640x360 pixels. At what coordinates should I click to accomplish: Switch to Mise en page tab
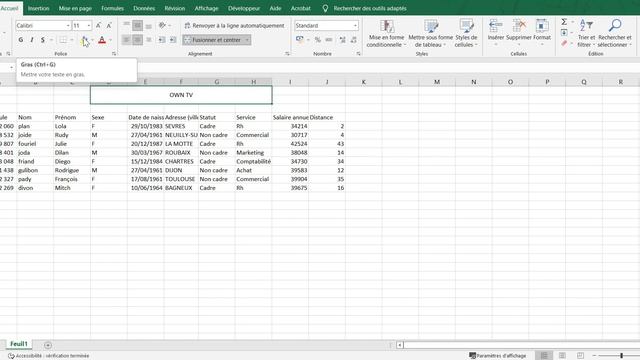click(x=75, y=8)
